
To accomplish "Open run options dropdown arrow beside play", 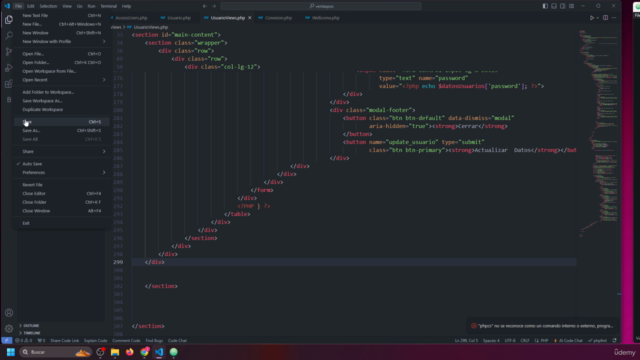I will pyautogui.click(x=598, y=18).
